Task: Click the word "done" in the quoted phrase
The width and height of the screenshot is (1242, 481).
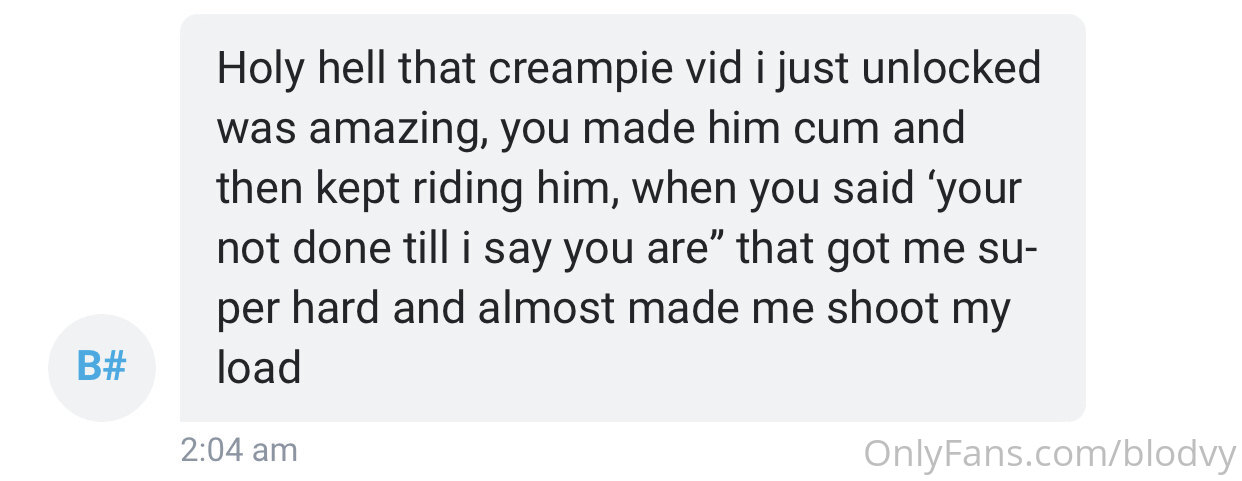Action: point(332,248)
